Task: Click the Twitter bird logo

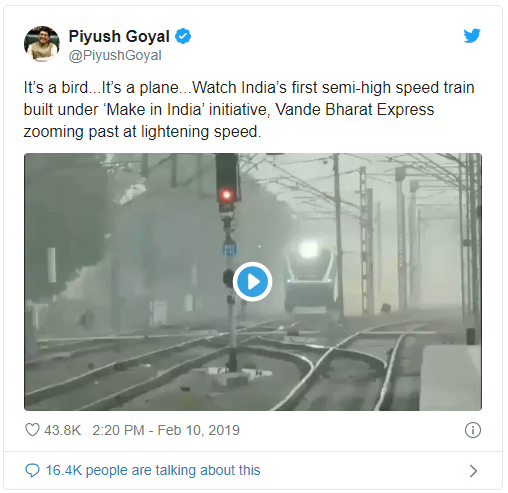Action: pyautogui.click(x=472, y=36)
